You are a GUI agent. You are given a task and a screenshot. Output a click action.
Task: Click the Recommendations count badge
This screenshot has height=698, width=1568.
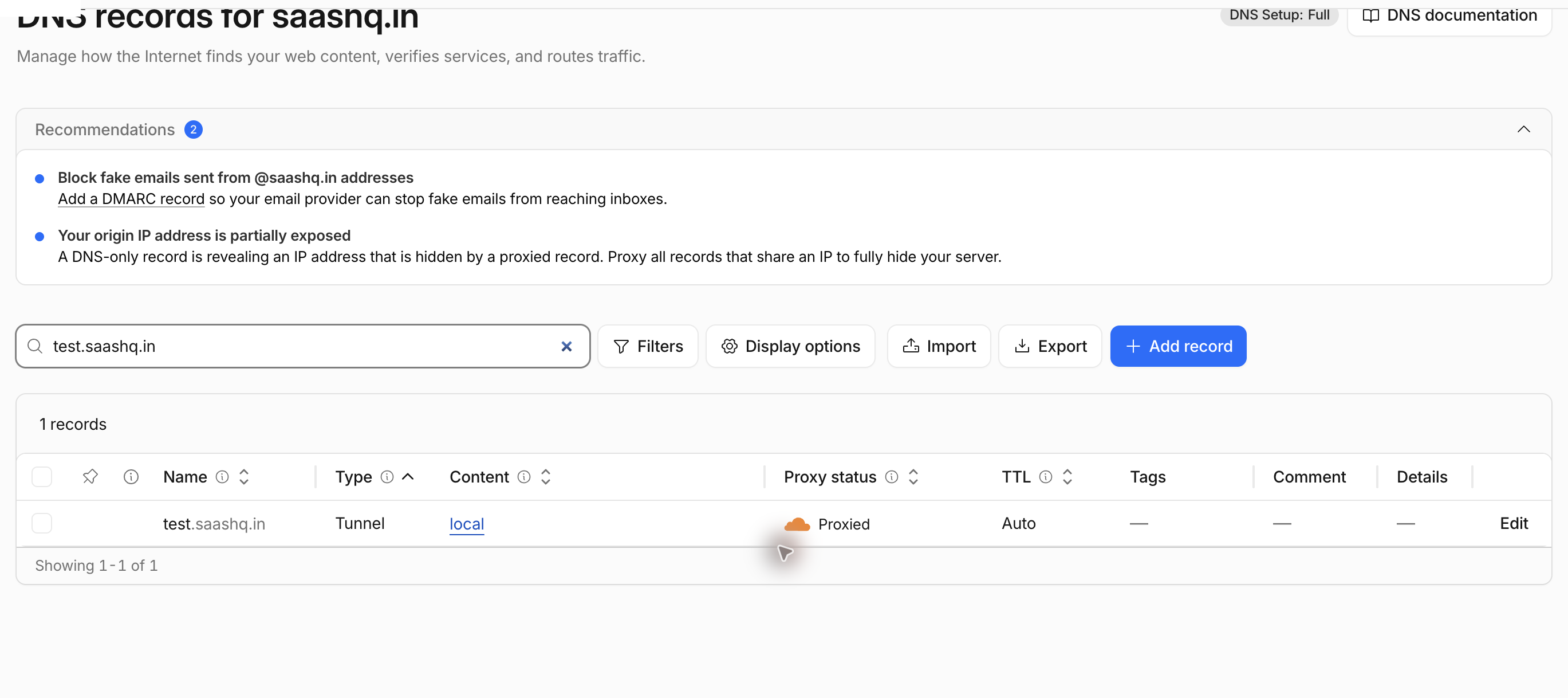point(194,129)
